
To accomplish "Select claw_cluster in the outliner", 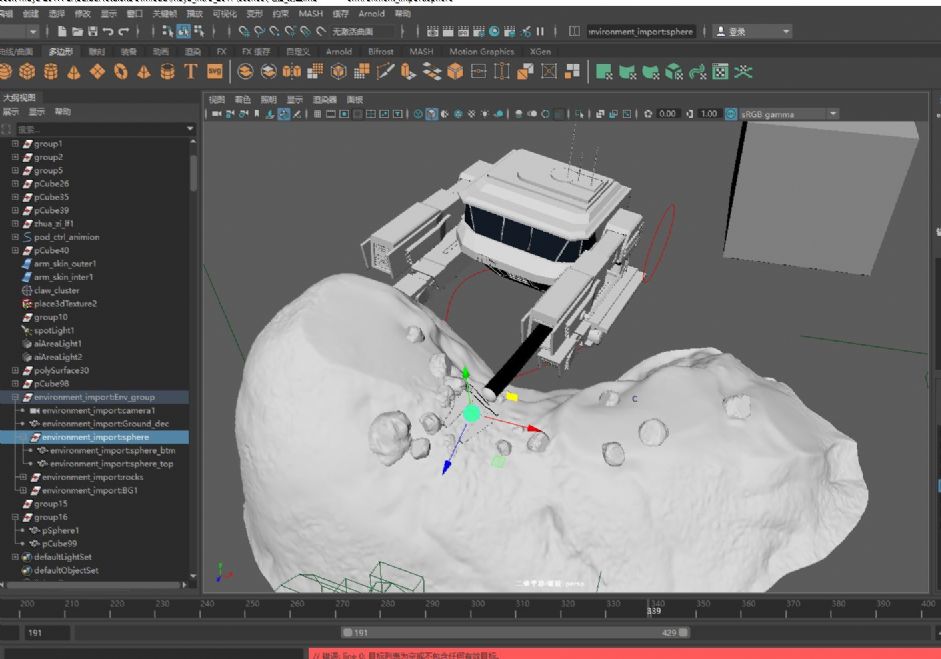I will 56,290.
